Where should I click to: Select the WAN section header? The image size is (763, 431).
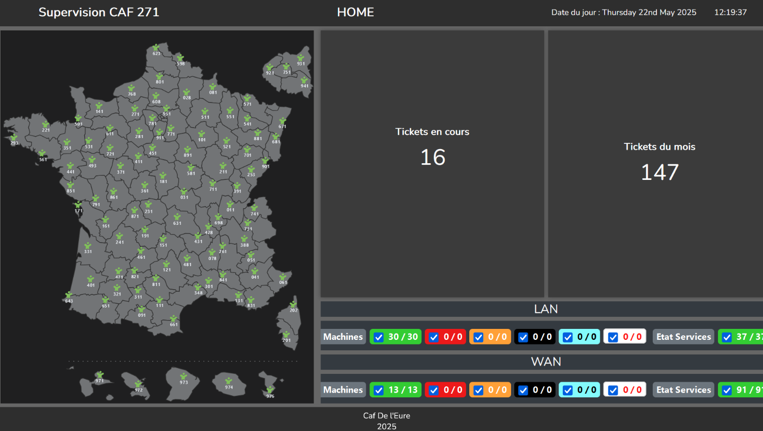pos(542,362)
